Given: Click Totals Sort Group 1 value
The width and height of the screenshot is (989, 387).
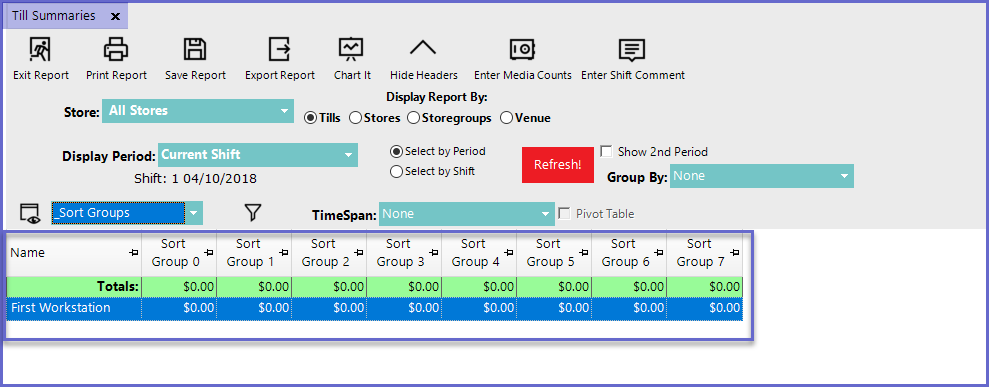Looking at the screenshot, I should (254, 287).
